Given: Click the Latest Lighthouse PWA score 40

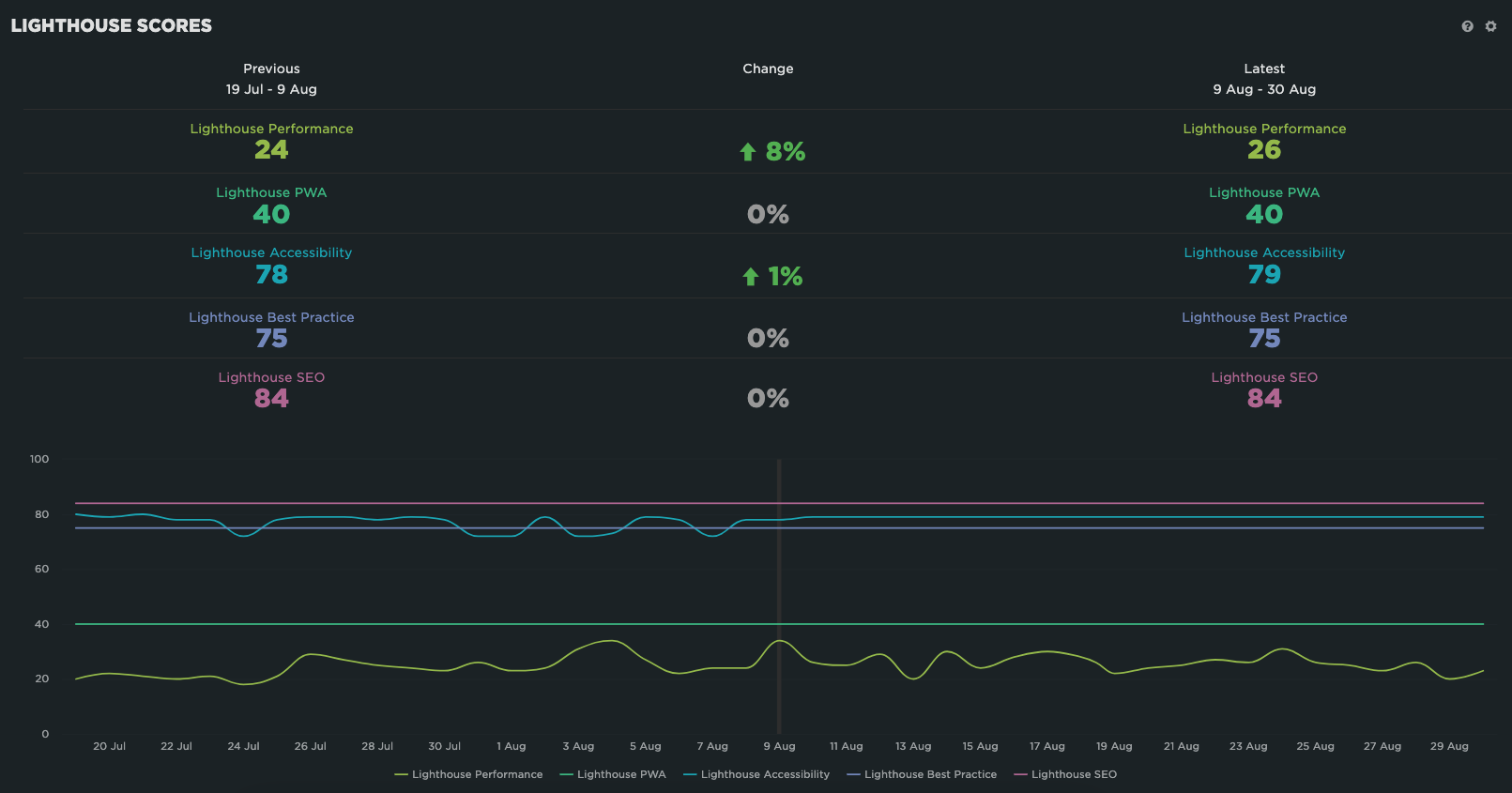Looking at the screenshot, I should [x=1264, y=215].
